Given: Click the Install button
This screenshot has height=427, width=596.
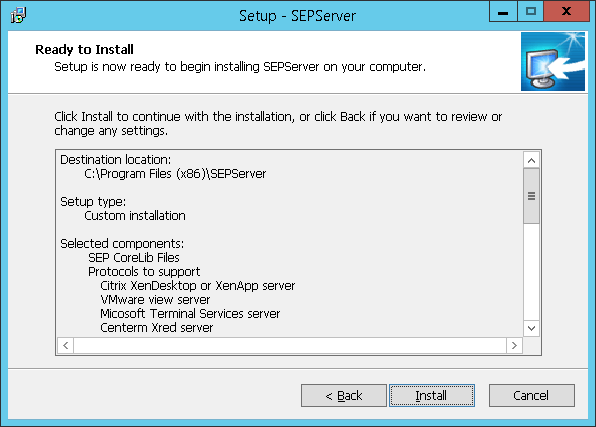Looking at the screenshot, I should coord(431,395).
